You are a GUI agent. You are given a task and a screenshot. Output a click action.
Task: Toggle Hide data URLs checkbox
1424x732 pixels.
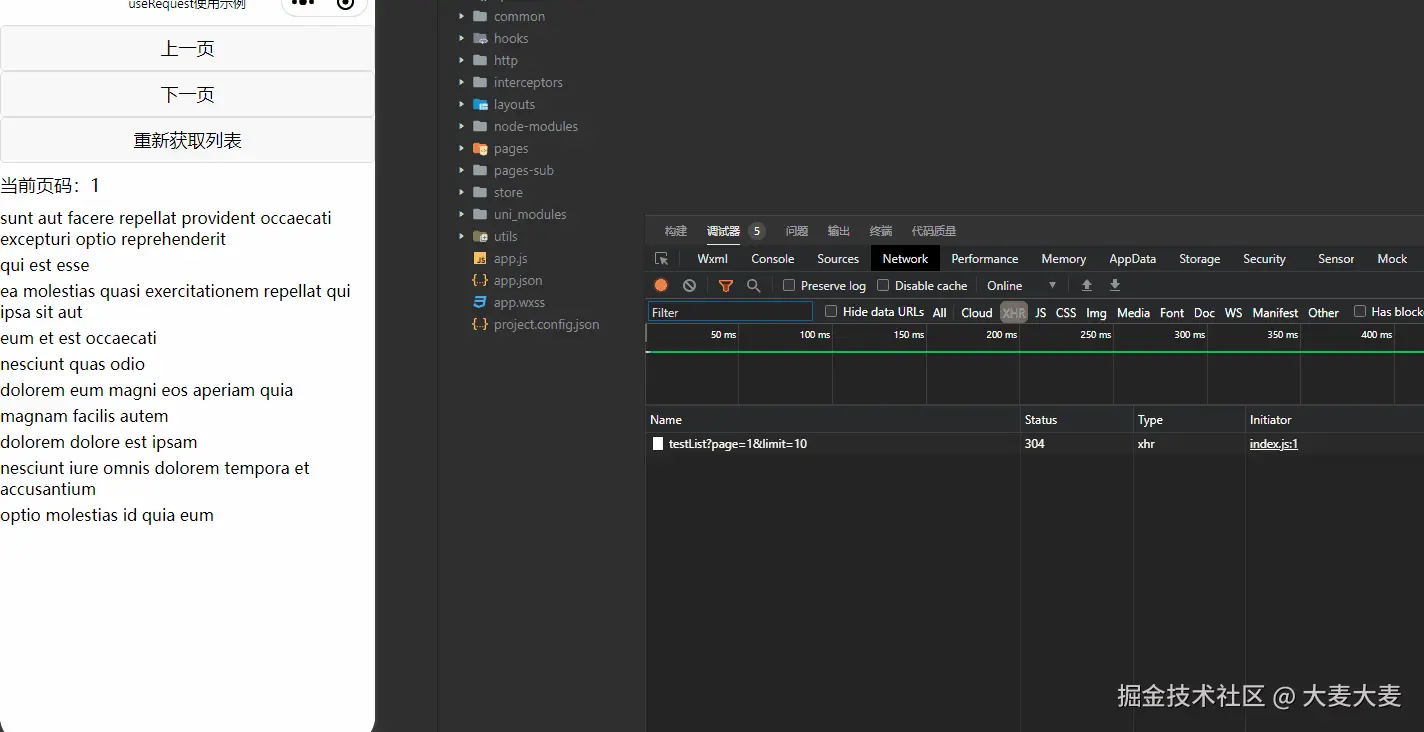coord(831,311)
